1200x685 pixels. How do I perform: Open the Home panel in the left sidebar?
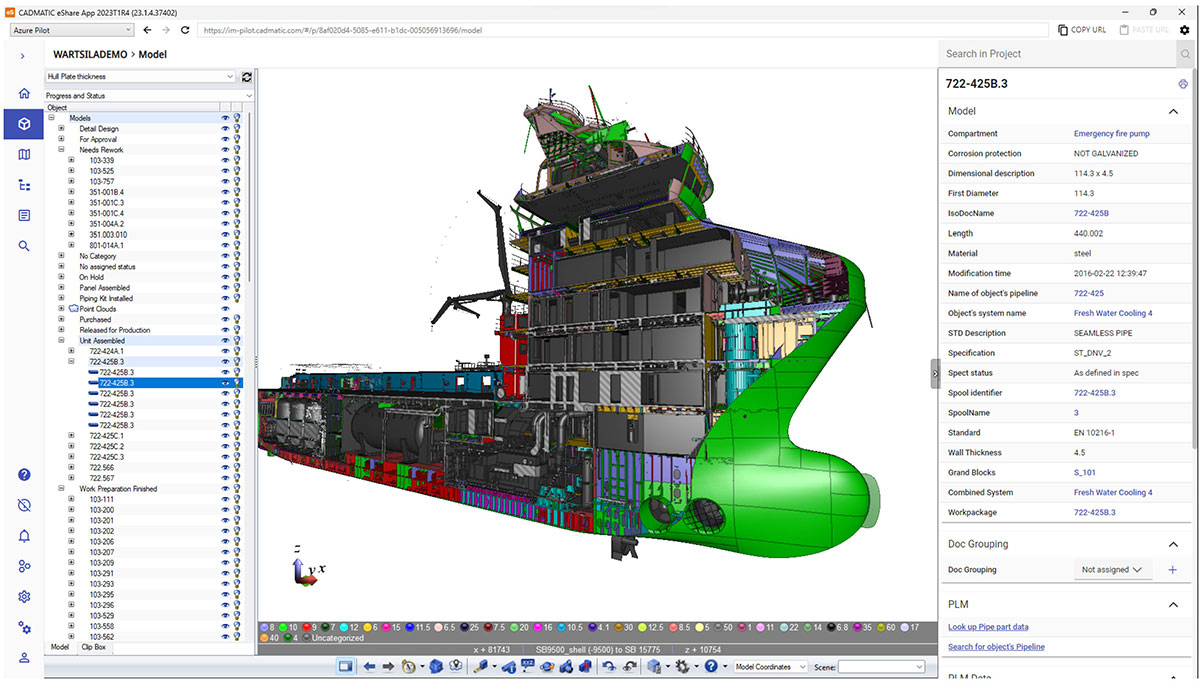(x=24, y=93)
